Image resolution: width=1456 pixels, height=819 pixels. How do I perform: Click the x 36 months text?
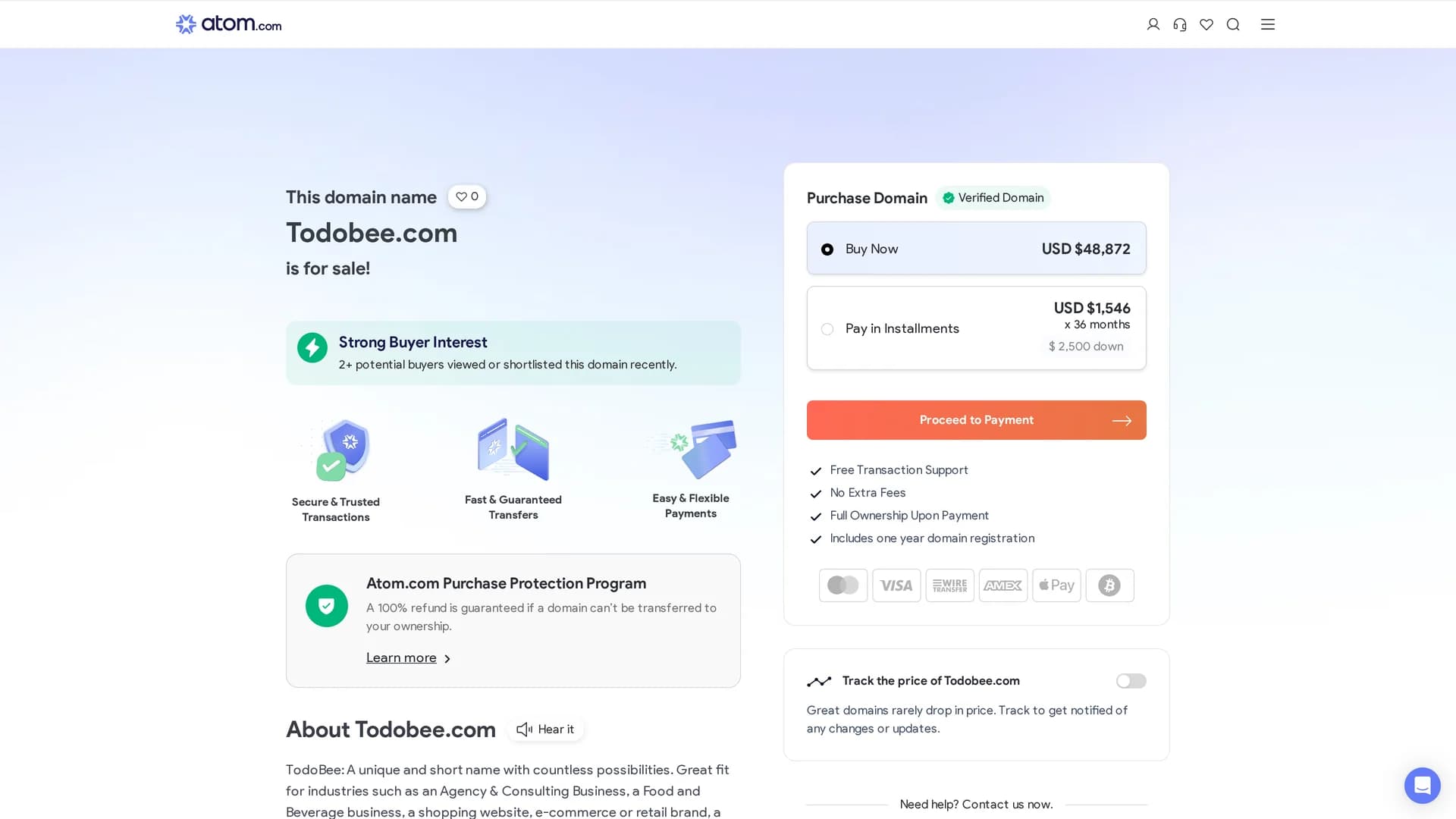click(1097, 325)
